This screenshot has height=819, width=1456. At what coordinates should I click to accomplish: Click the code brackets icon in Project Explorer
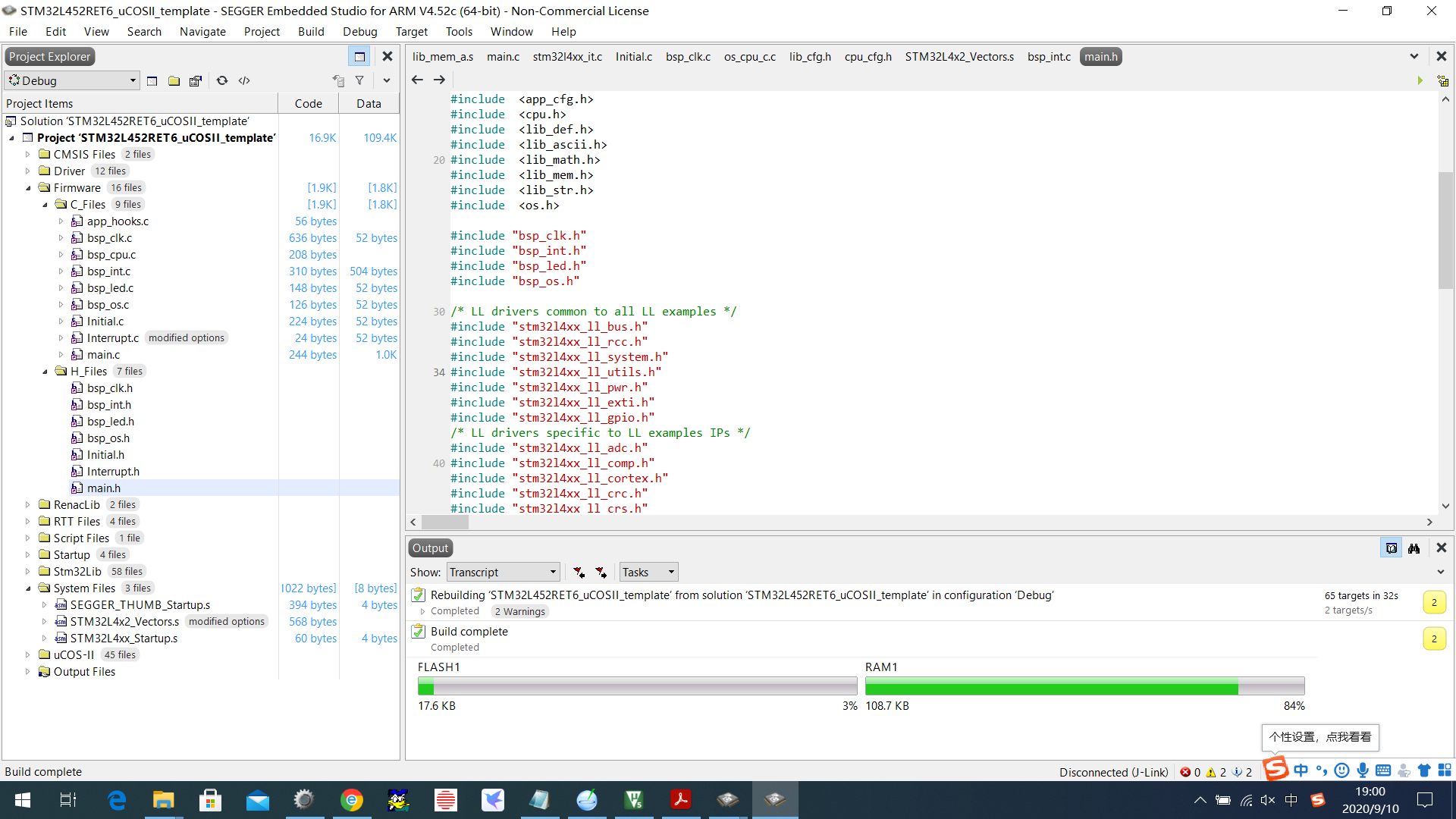coord(244,80)
